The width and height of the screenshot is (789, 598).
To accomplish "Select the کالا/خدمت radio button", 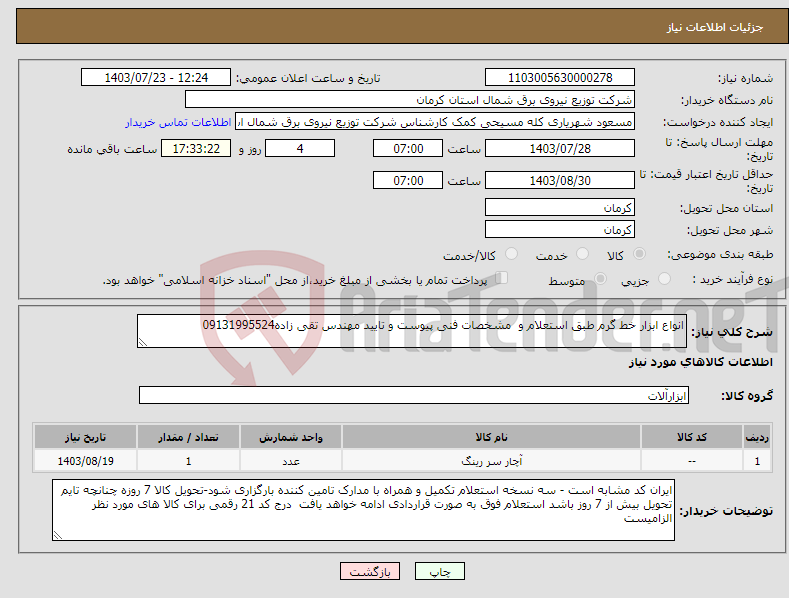I will [511, 254].
